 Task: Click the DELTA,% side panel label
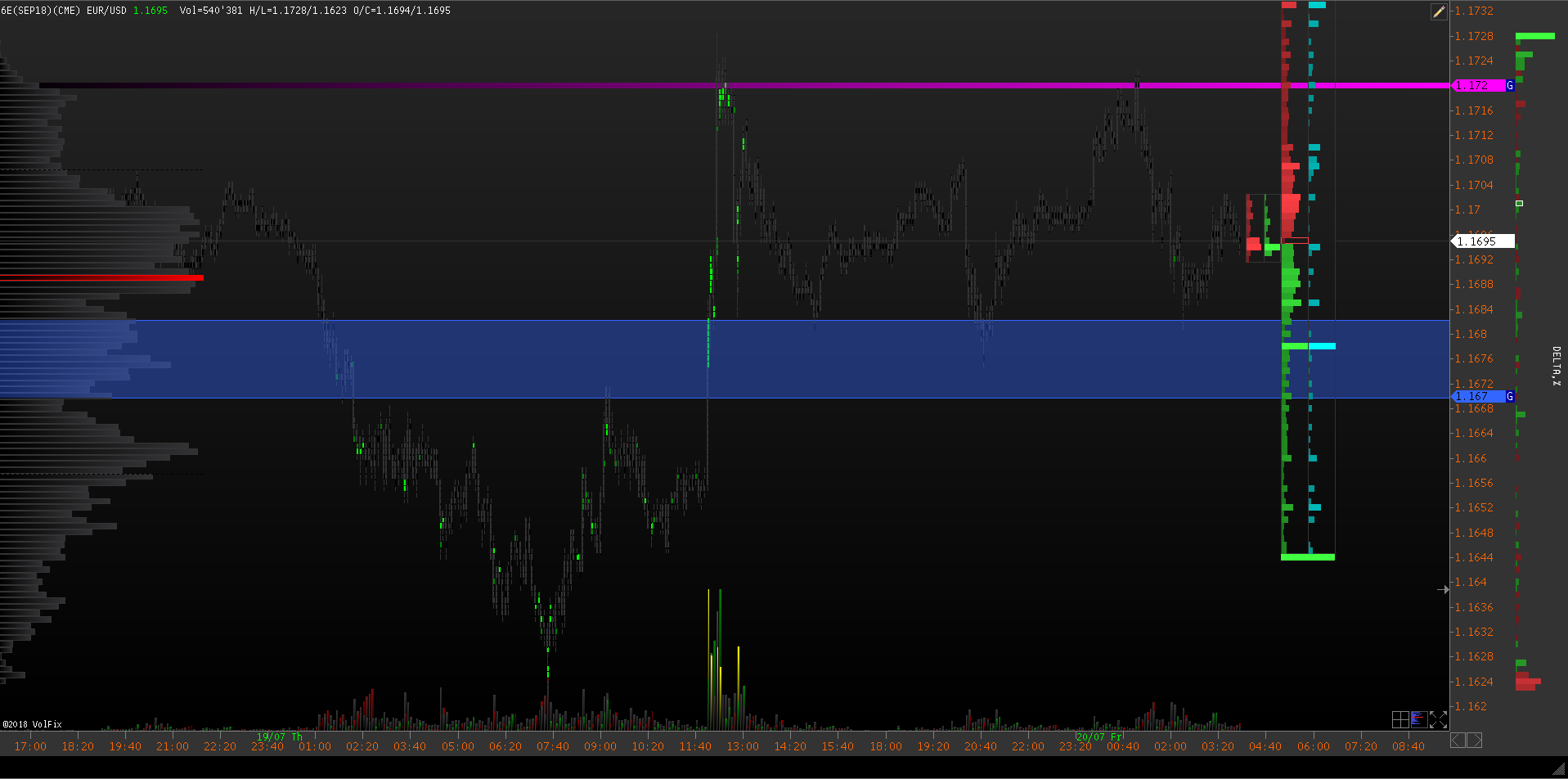coord(1556,366)
